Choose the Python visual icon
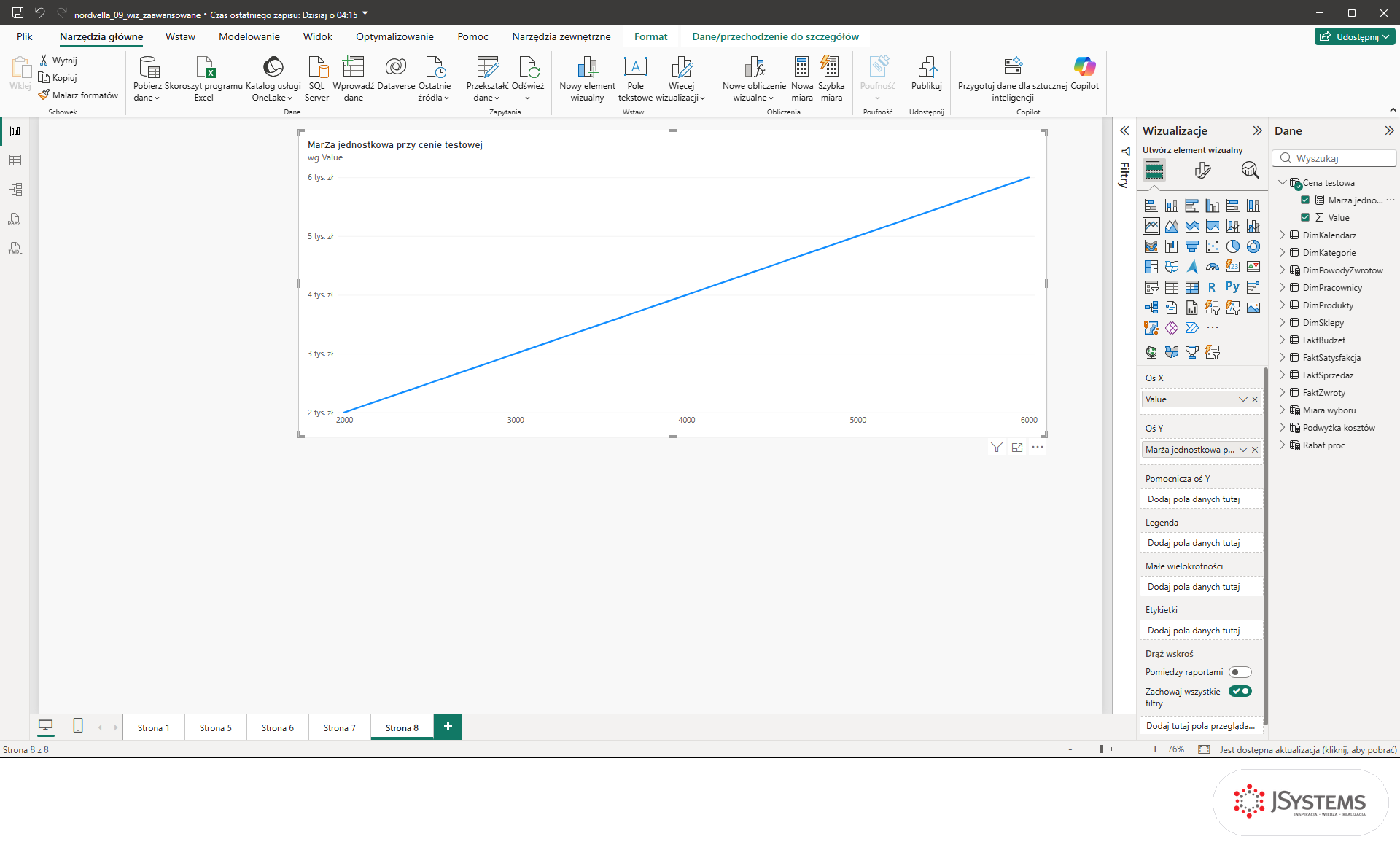This screenshot has width=1400, height=847. click(1232, 287)
